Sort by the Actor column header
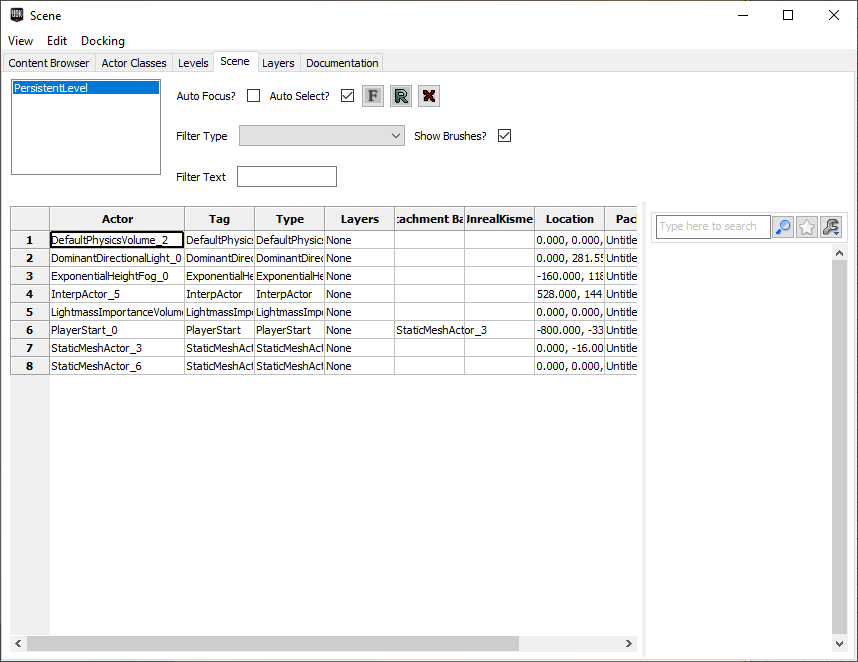The height and width of the screenshot is (662, 858). [117, 219]
